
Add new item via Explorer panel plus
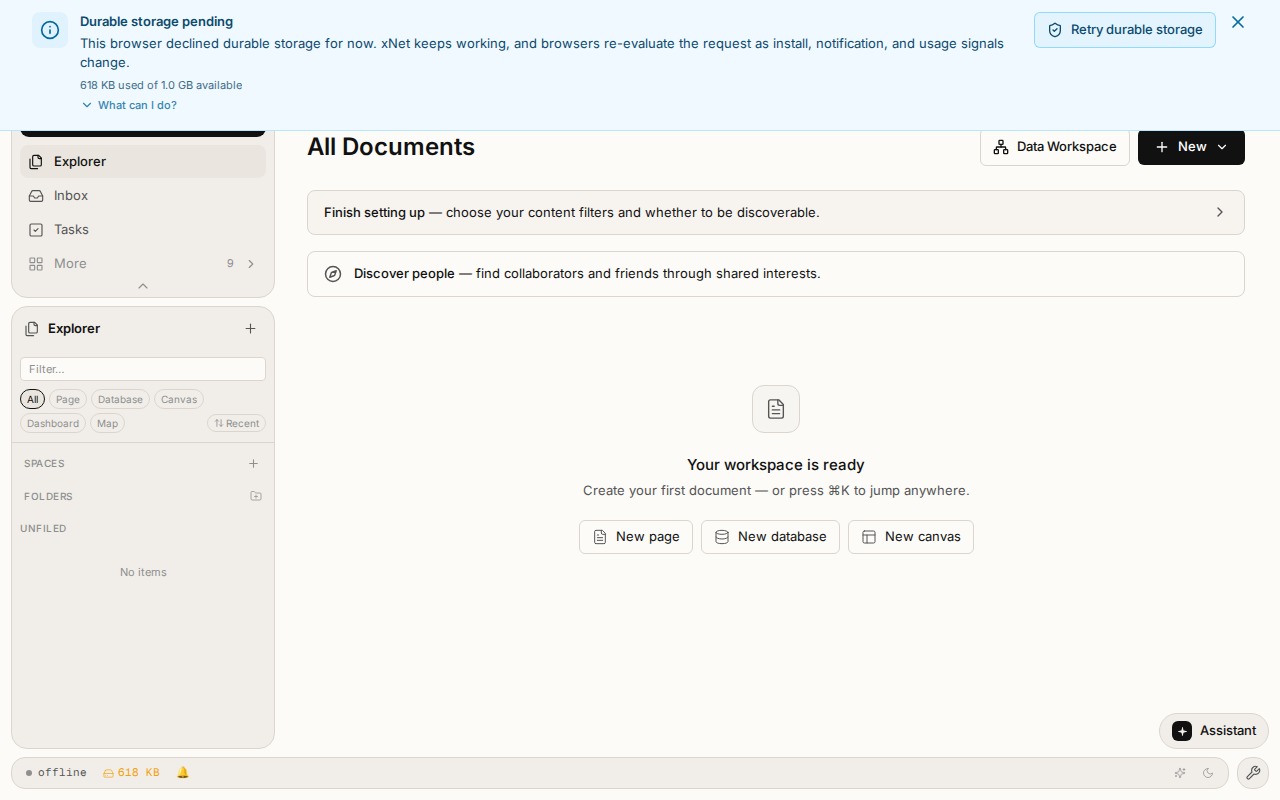[251, 329]
